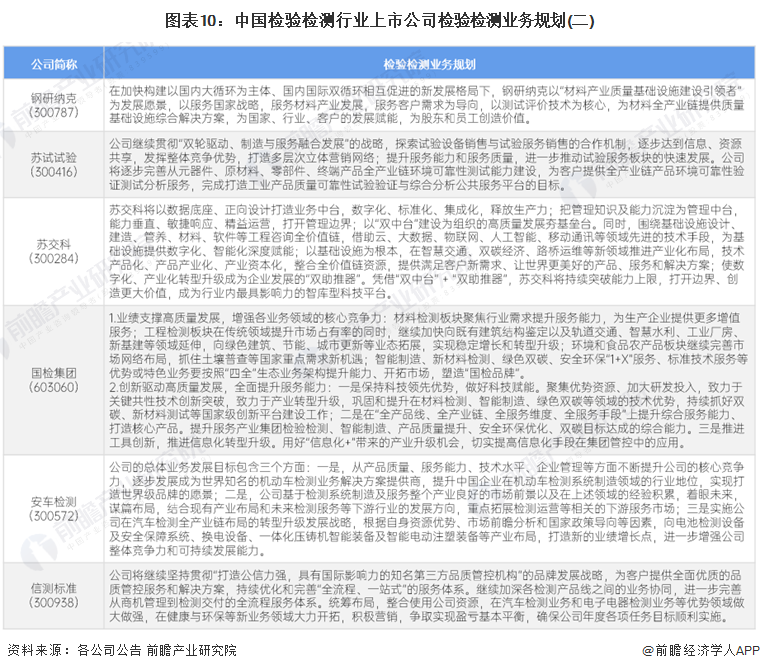Viewport: 760px width, 671px height.
Task: Click the 安车检测 (300572) company cell
Action: (x=54, y=509)
